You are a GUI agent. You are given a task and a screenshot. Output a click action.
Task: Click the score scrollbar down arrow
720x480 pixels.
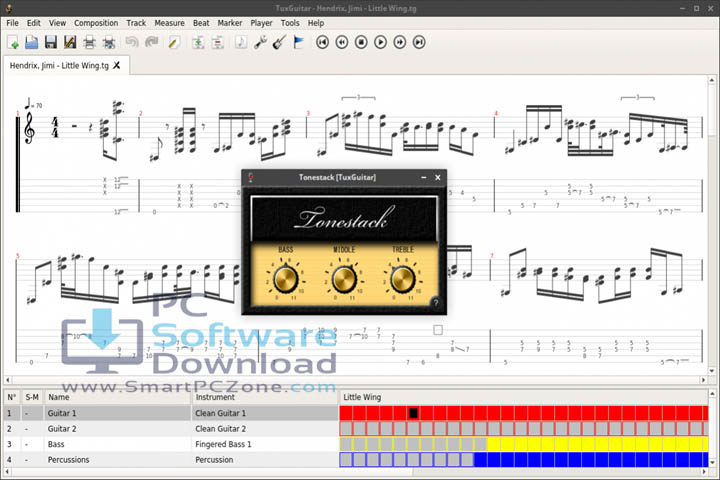712,371
